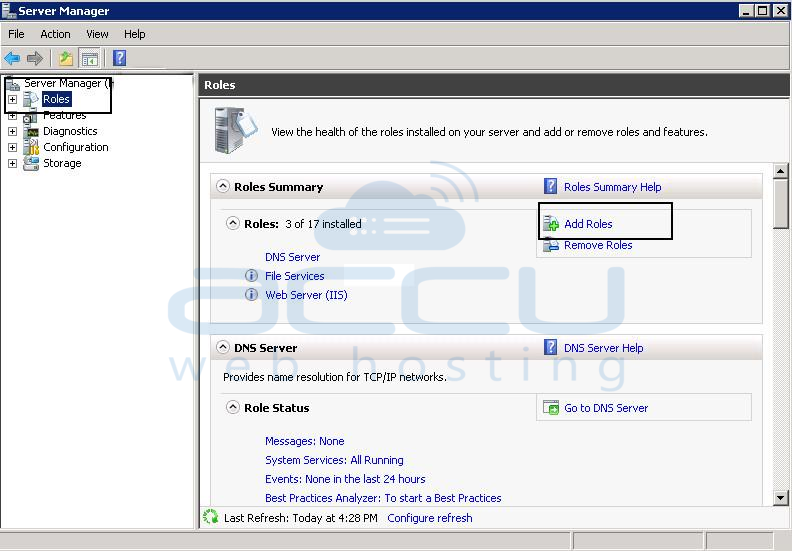The width and height of the screenshot is (792, 551).
Task: Click the Server Manager root node icon
Action: tap(13, 83)
